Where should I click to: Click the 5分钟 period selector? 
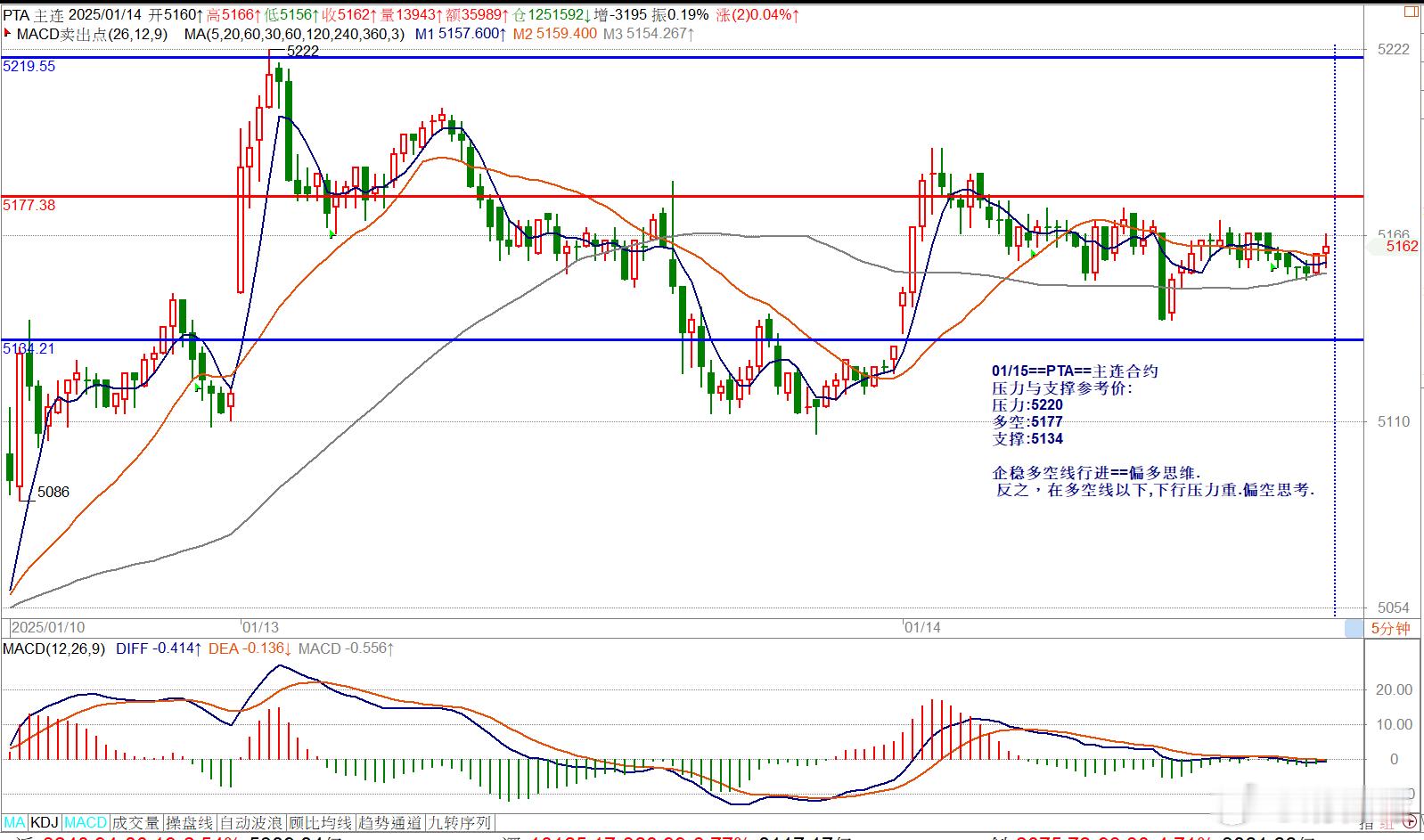coord(1390,628)
